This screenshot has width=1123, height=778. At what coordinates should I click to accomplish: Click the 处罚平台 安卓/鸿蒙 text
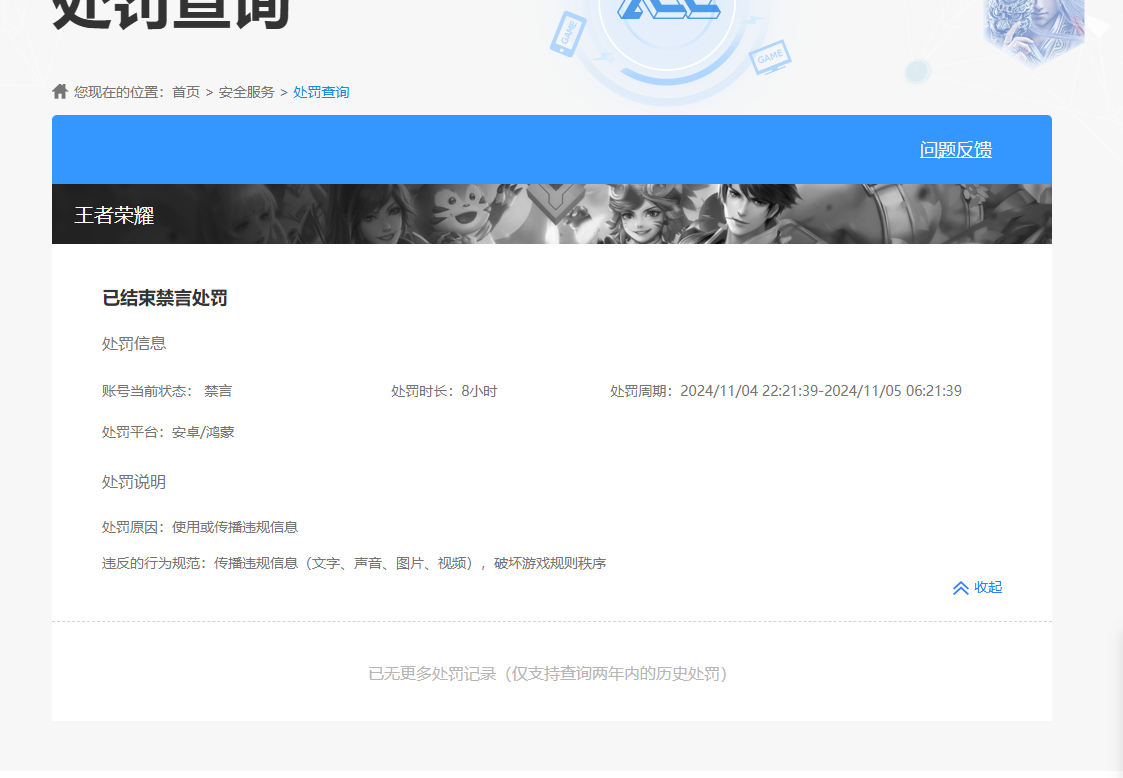click(x=168, y=433)
